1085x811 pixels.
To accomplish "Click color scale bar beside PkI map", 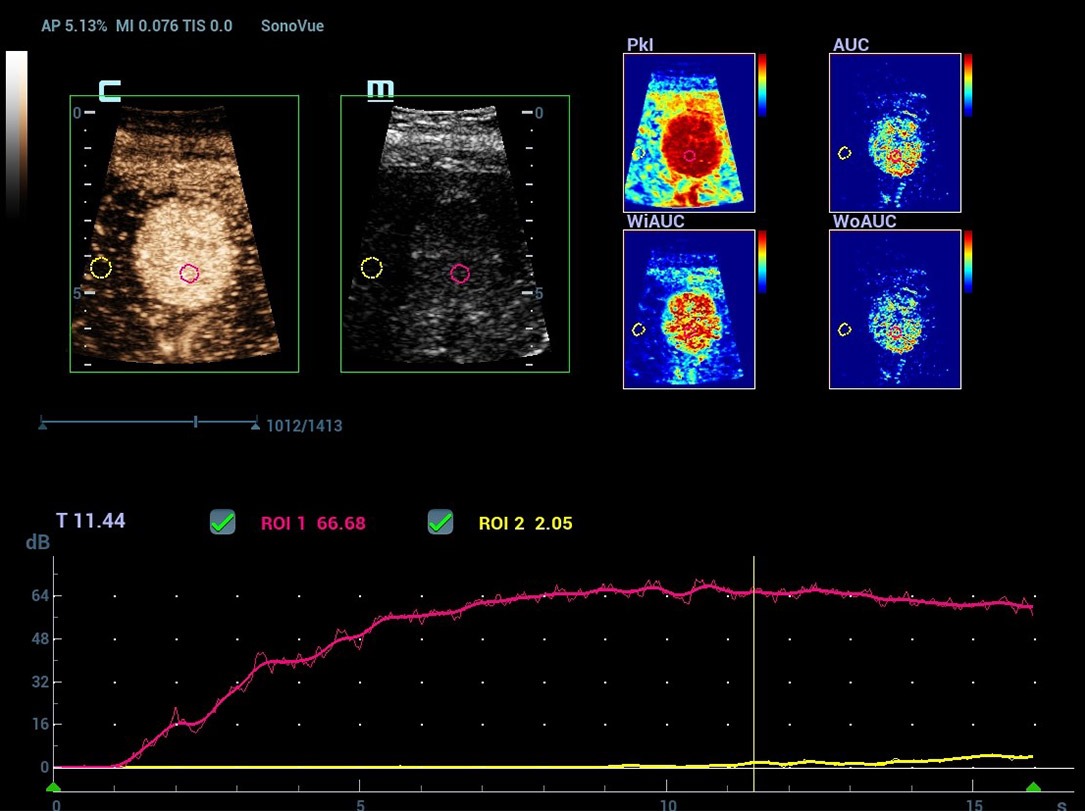I will (x=762, y=85).
